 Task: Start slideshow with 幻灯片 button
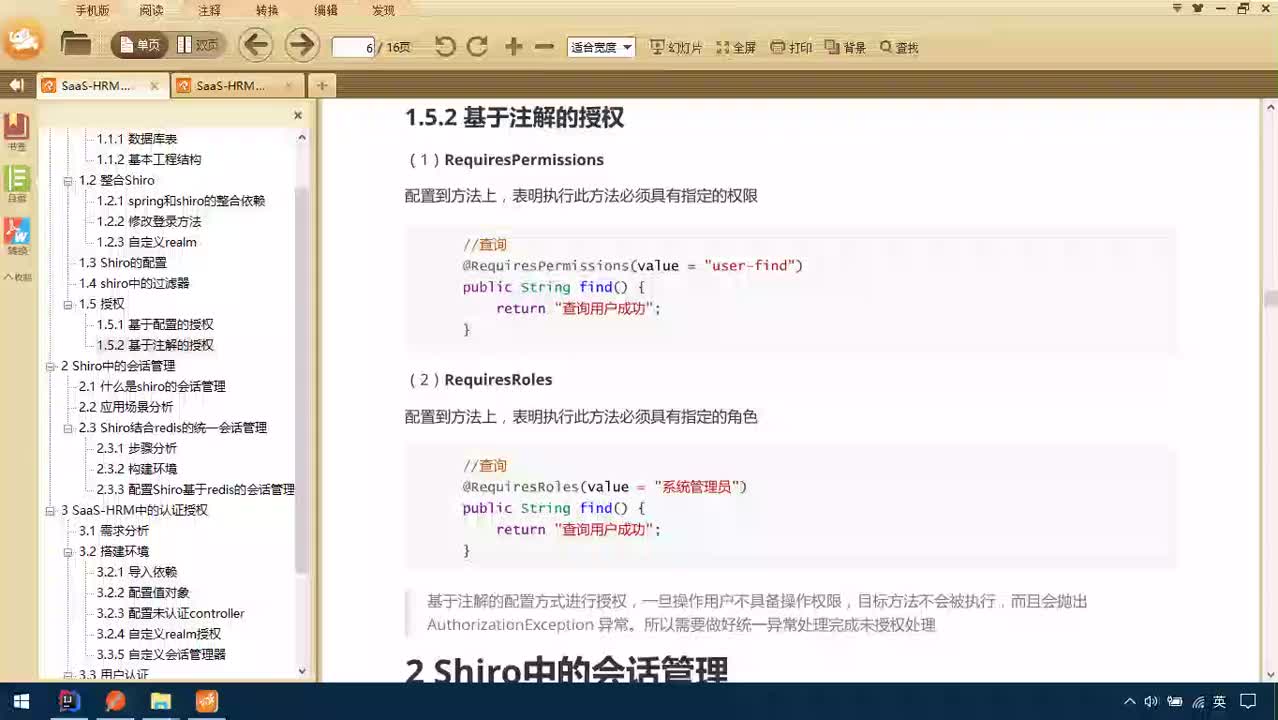[676, 47]
